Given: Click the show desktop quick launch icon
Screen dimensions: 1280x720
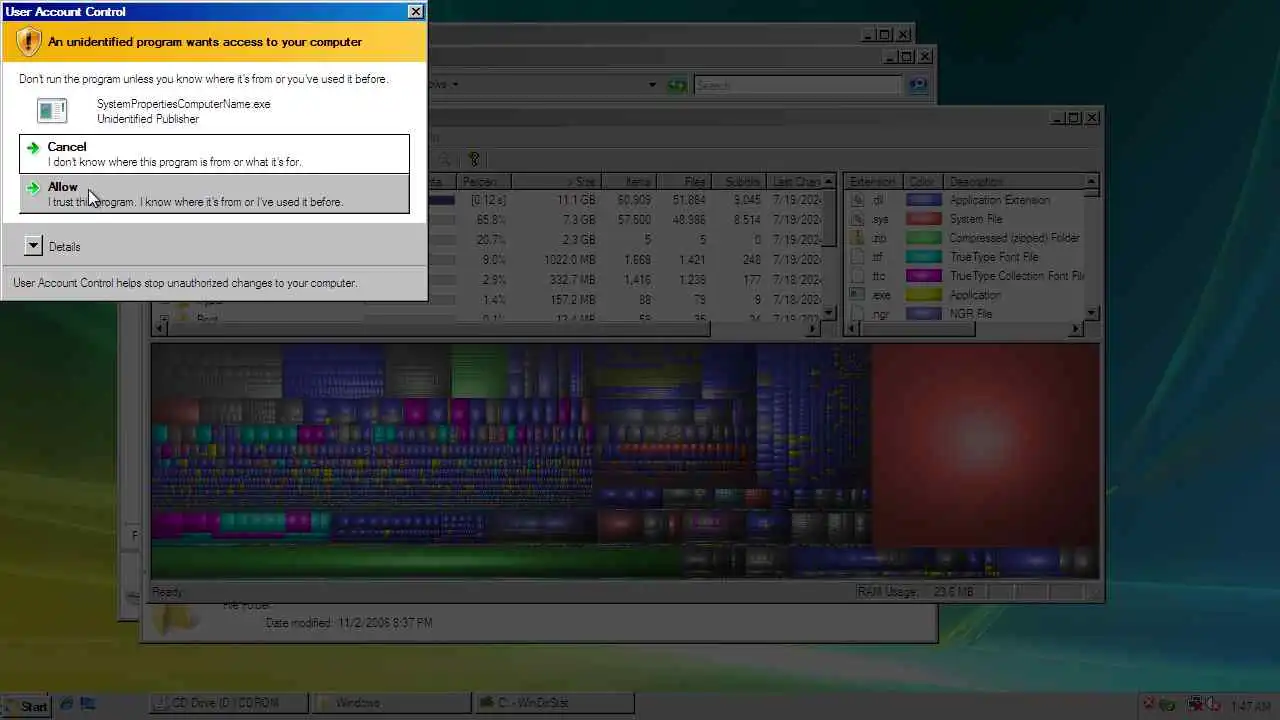Looking at the screenshot, I should tap(87, 704).
